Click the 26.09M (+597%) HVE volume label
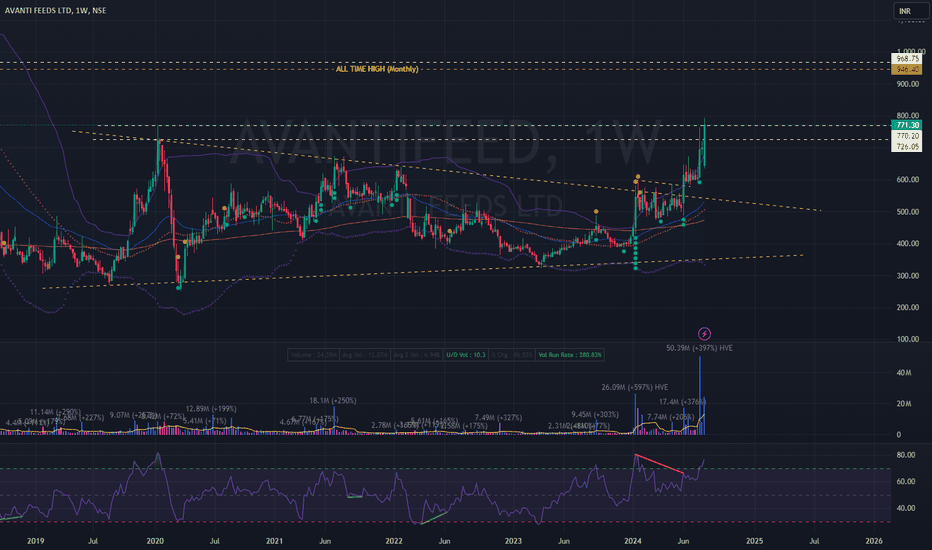932x550 pixels. pyautogui.click(x=634, y=388)
